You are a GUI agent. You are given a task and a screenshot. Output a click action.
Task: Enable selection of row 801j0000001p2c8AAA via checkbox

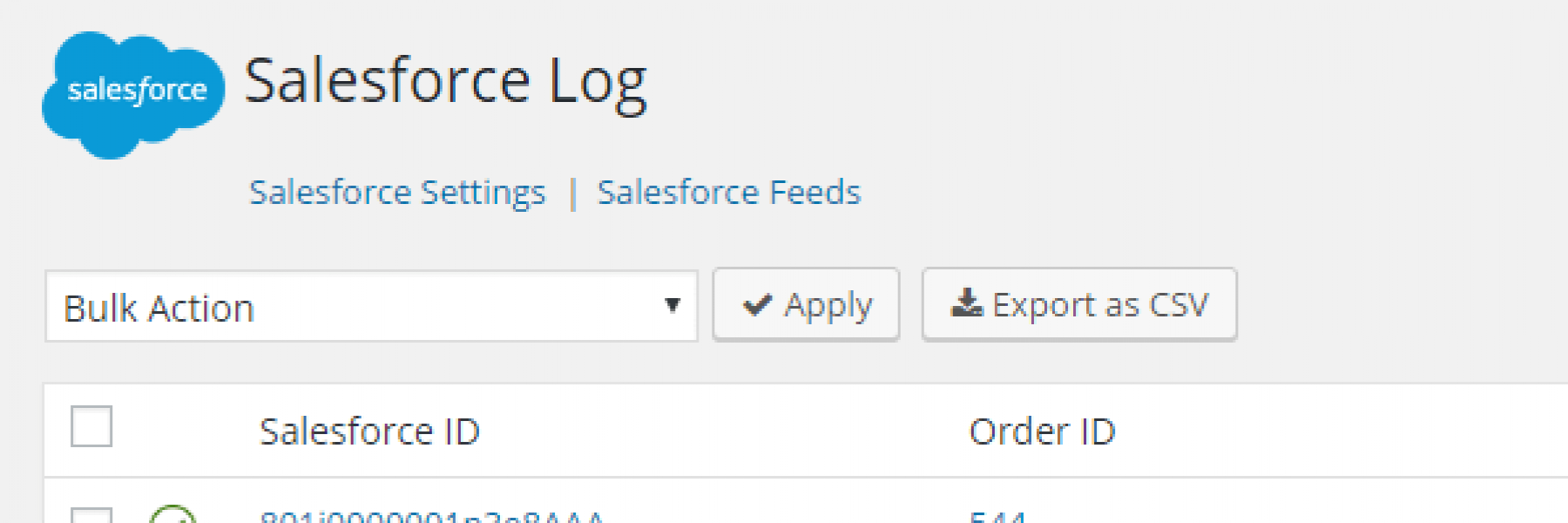point(91,515)
